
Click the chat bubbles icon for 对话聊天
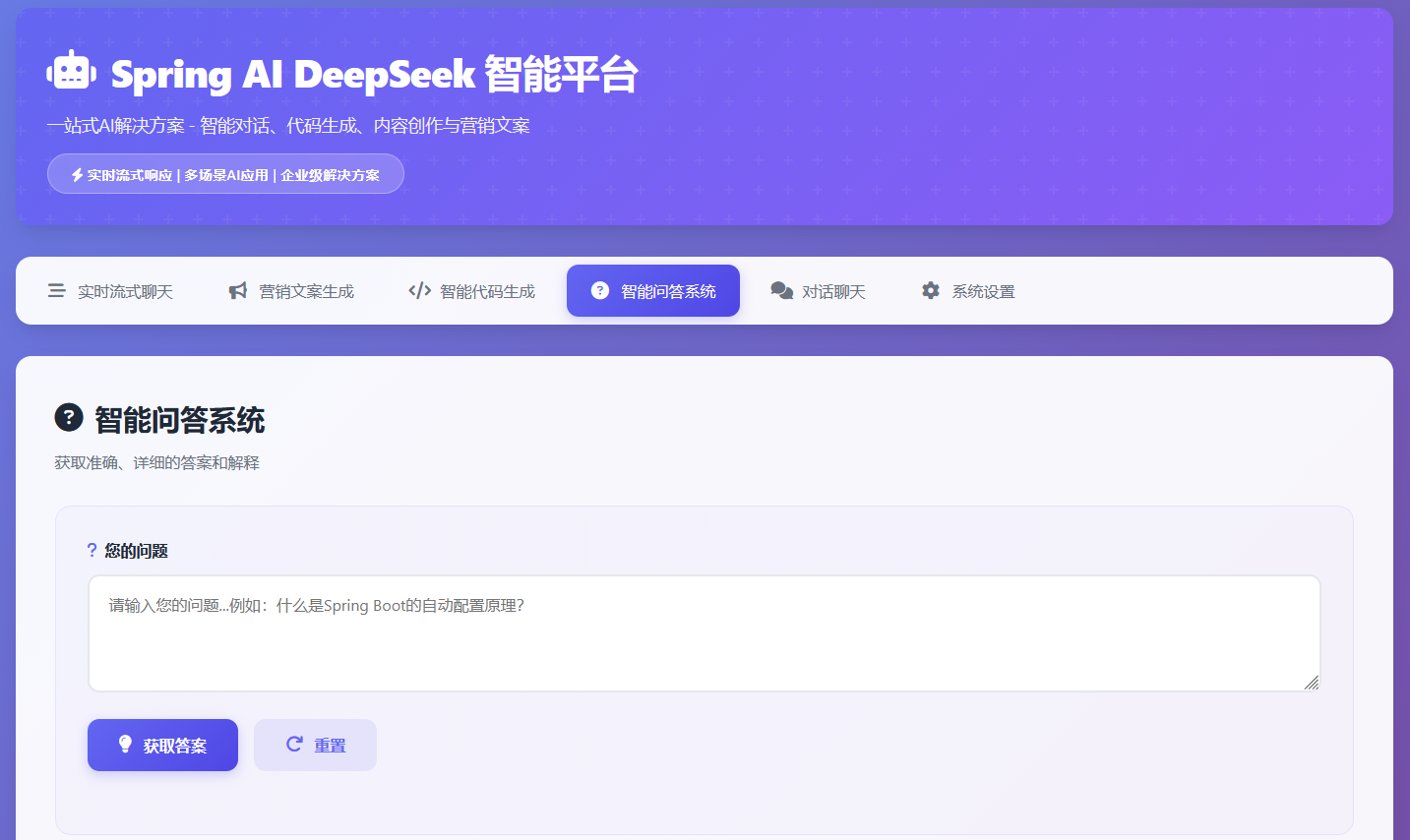tap(781, 291)
